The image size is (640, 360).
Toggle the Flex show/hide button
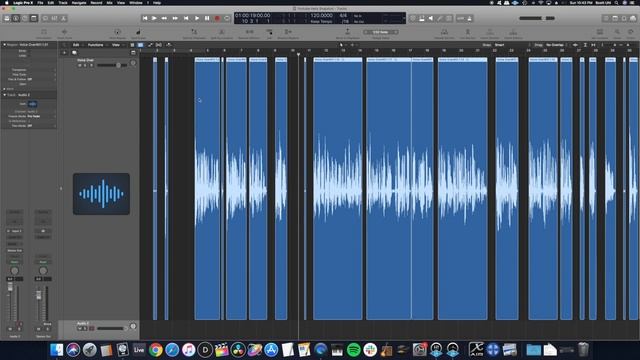click(x=159, y=45)
